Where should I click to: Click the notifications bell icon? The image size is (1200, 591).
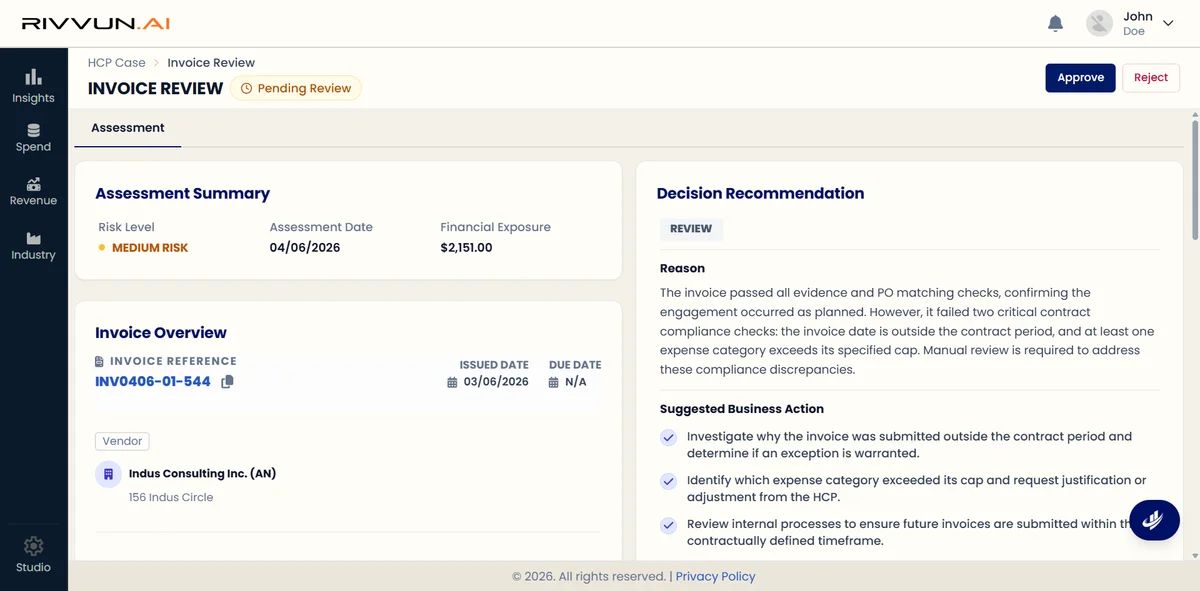1055,23
